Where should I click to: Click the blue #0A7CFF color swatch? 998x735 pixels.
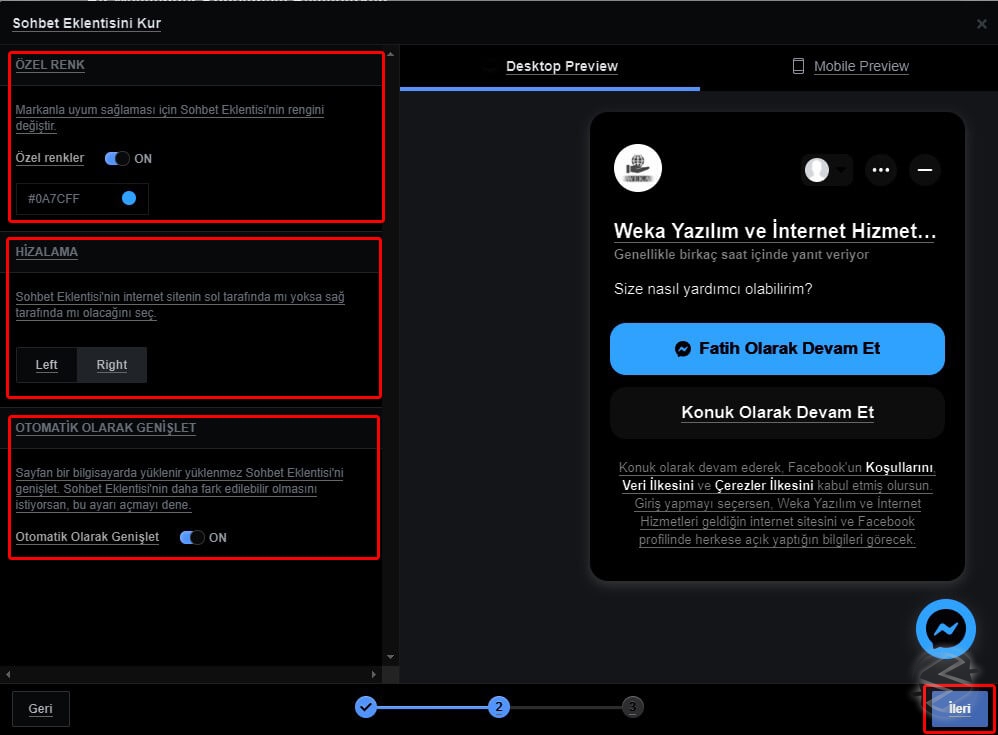131,199
